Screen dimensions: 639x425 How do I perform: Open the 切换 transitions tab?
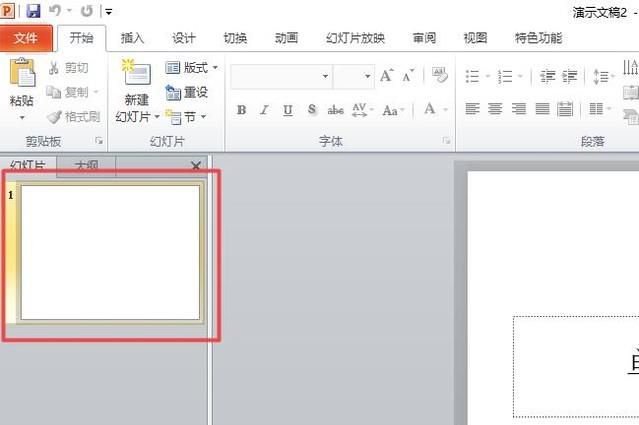235,38
